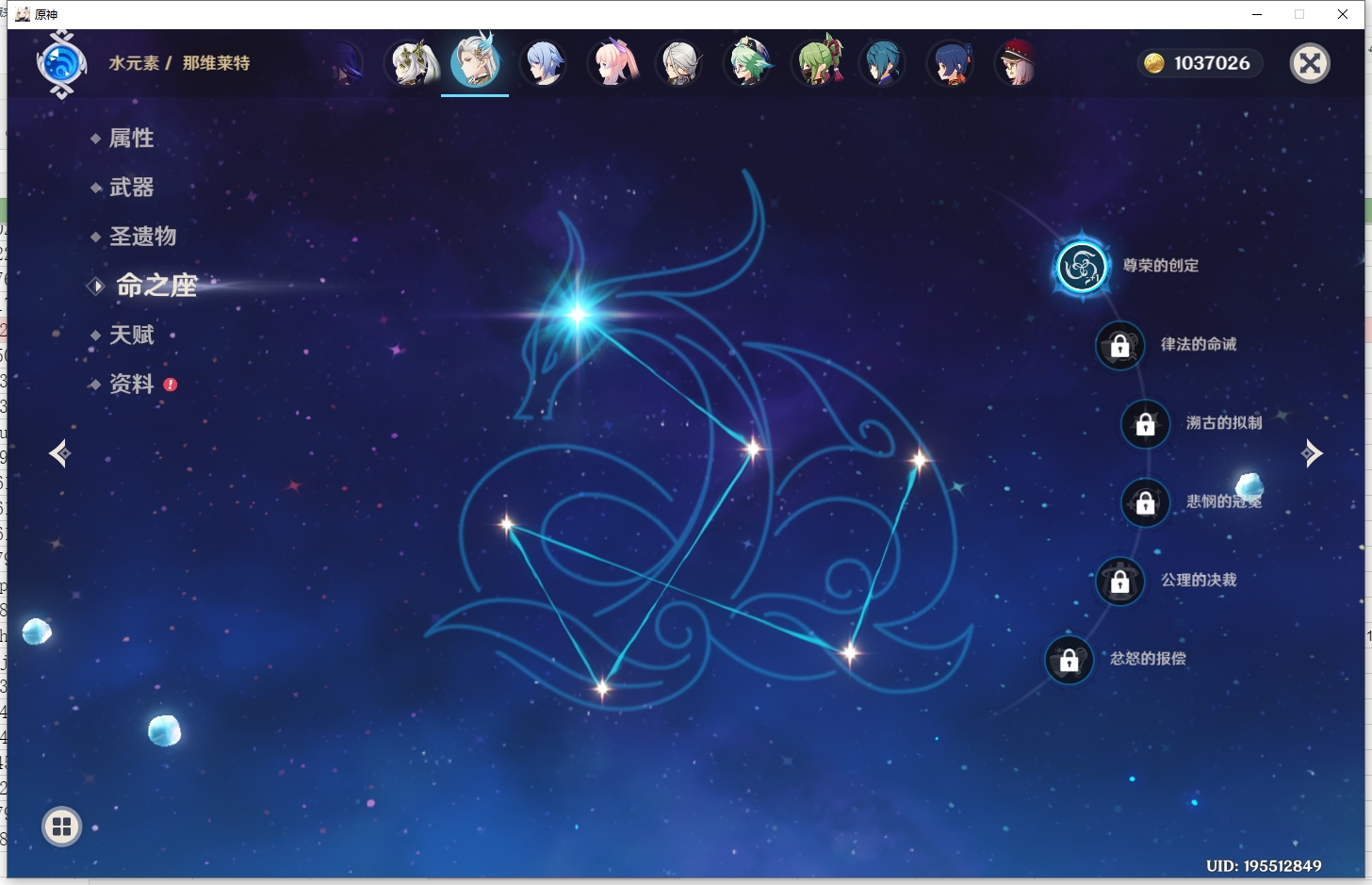Screen dimensions: 1372x885
Task: Click the 尊荣的创定 label text
Action: 1161,266
